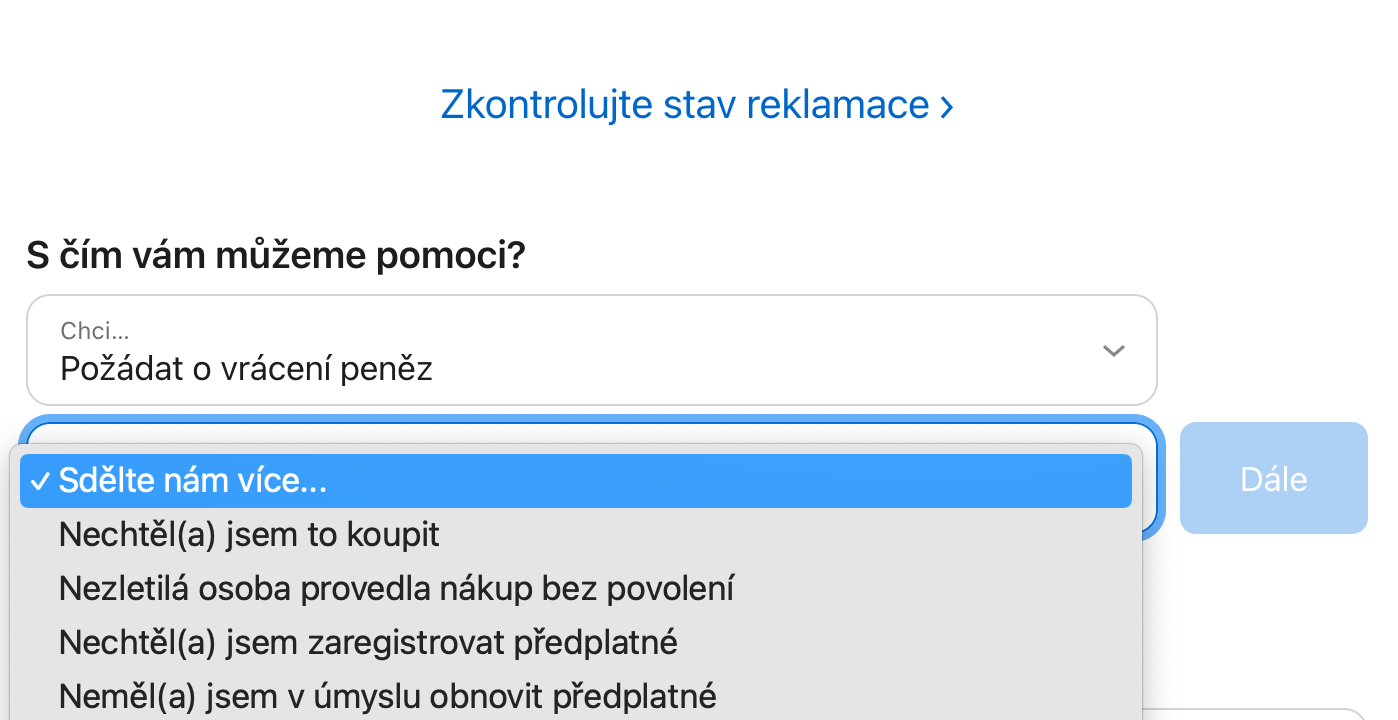Click the word předplatné in the zaregistrovat option
1398x720 pixels.
(595, 642)
